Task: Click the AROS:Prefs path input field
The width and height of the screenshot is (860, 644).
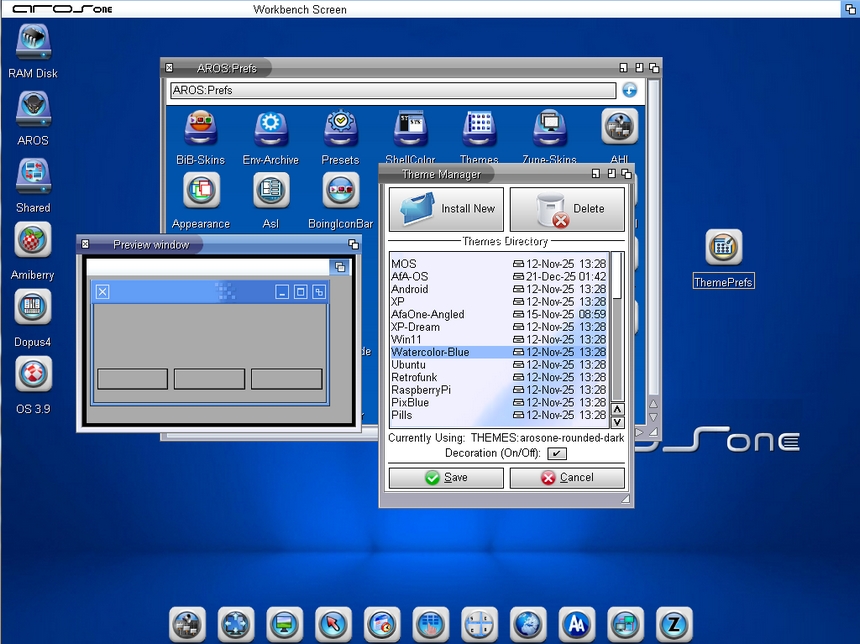Action: 392,90
